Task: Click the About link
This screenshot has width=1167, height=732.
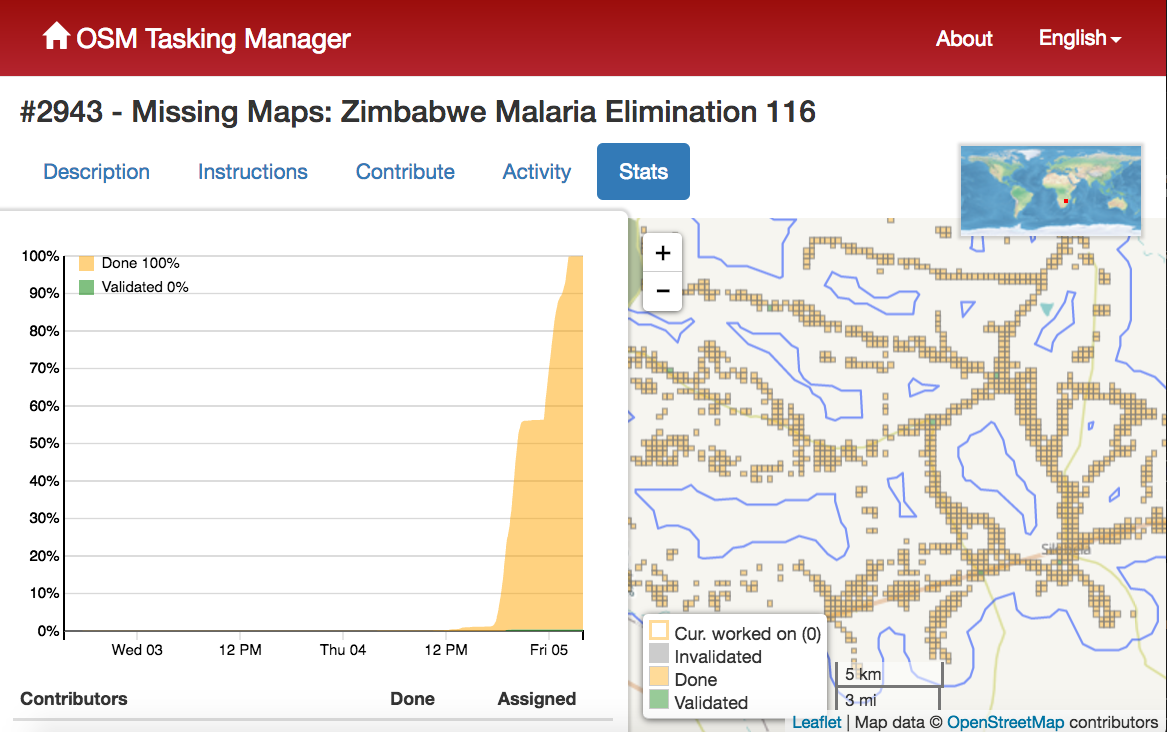Action: (x=963, y=39)
